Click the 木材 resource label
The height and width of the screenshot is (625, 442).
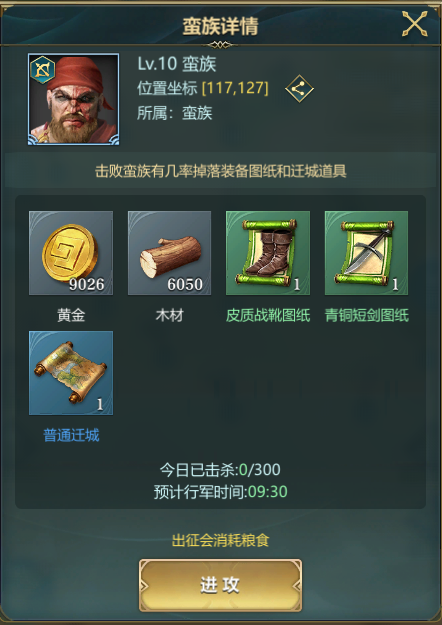[169, 316]
